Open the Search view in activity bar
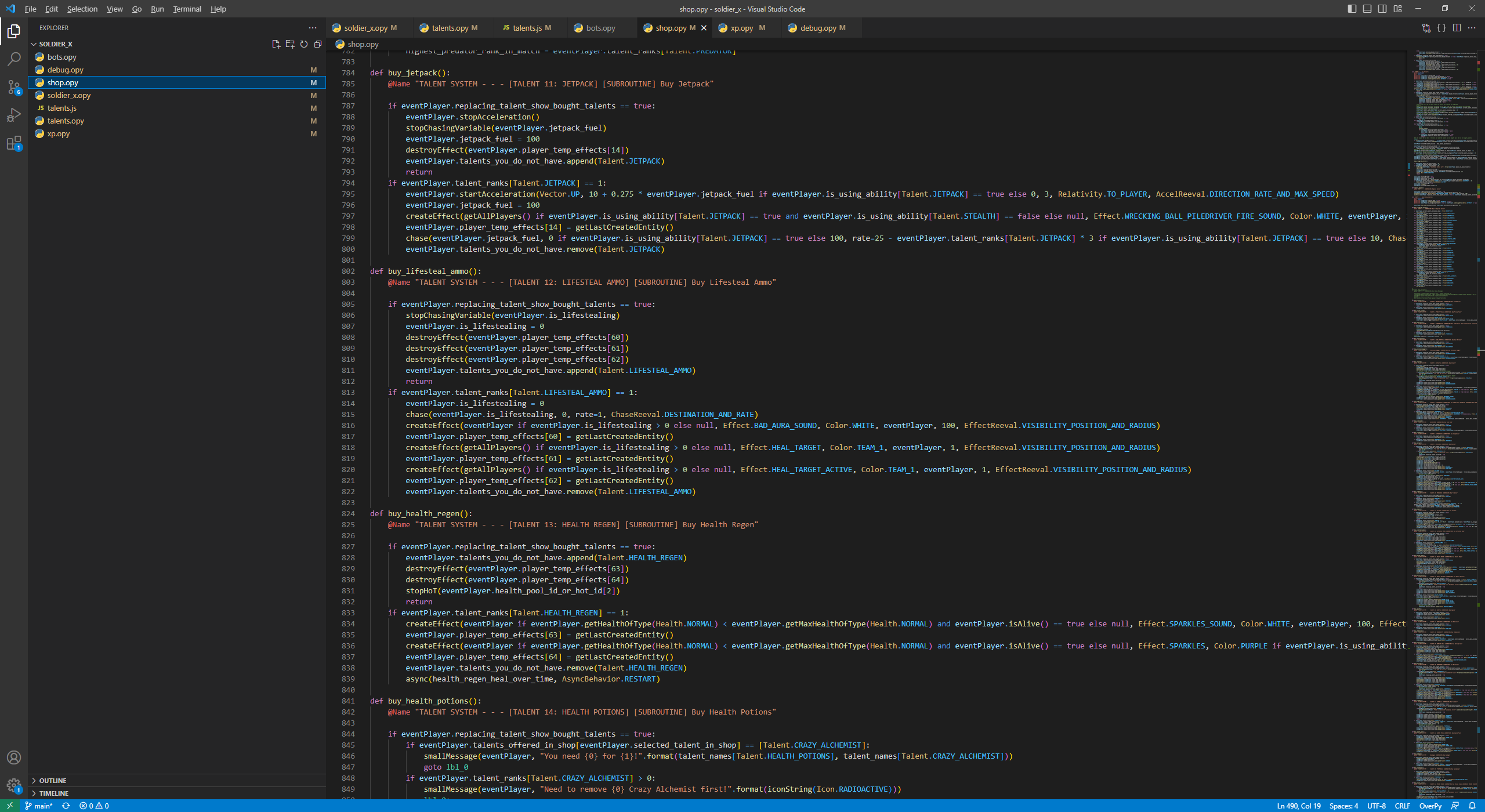The height and width of the screenshot is (812, 1485). point(14,59)
